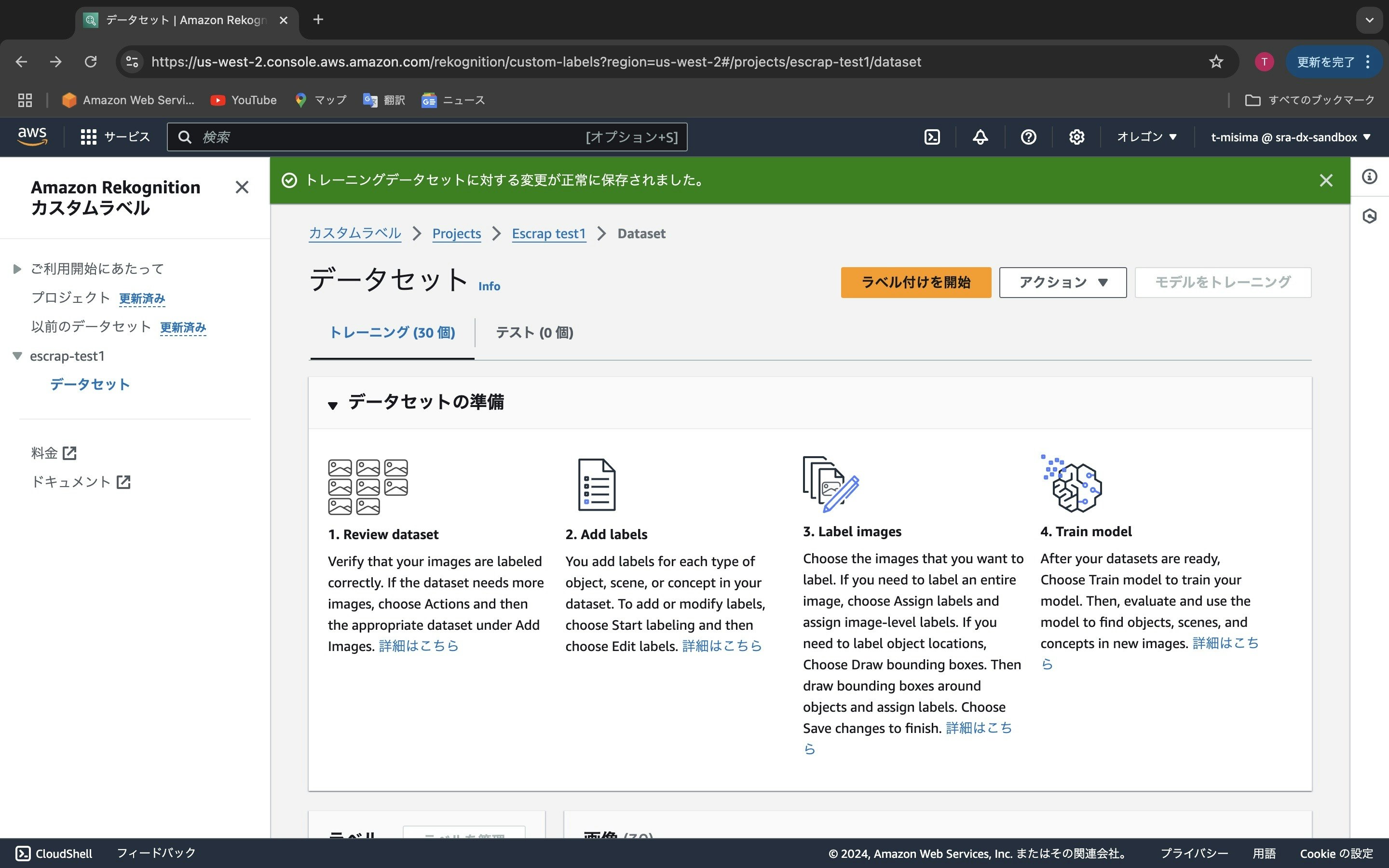1389x868 pixels.
Task: Open the info panel icon on right edge
Action: 1370,177
